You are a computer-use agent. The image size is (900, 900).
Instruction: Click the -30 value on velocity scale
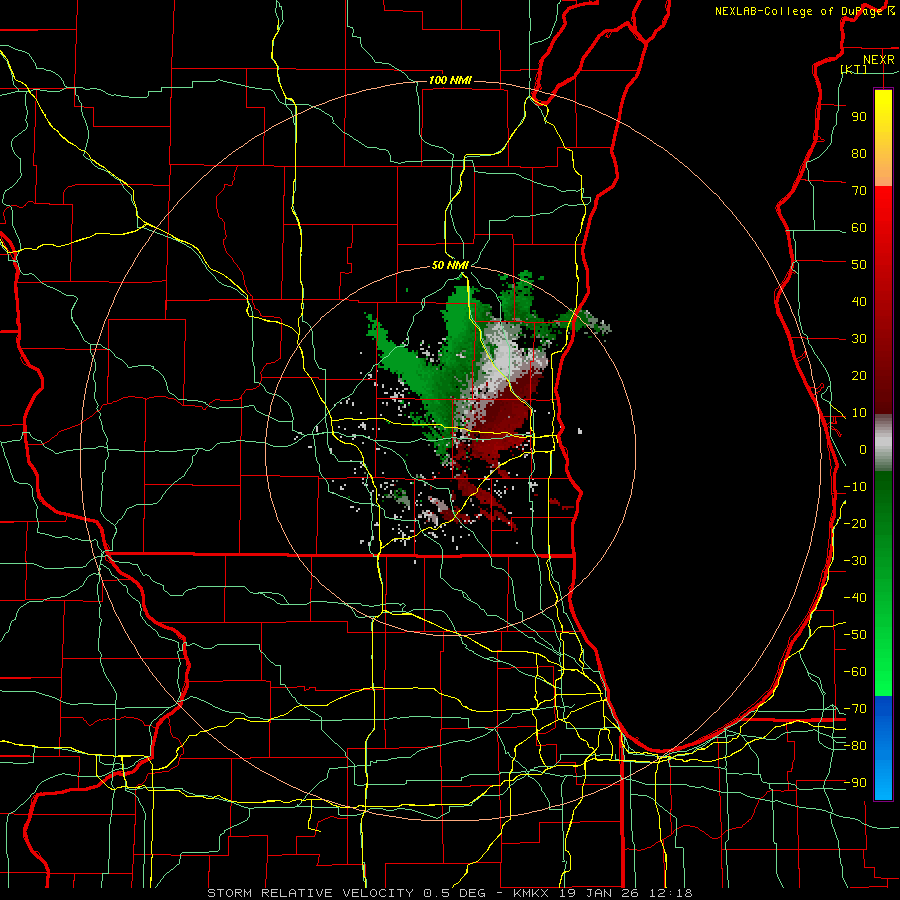pyautogui.click(x=855, y=561)
